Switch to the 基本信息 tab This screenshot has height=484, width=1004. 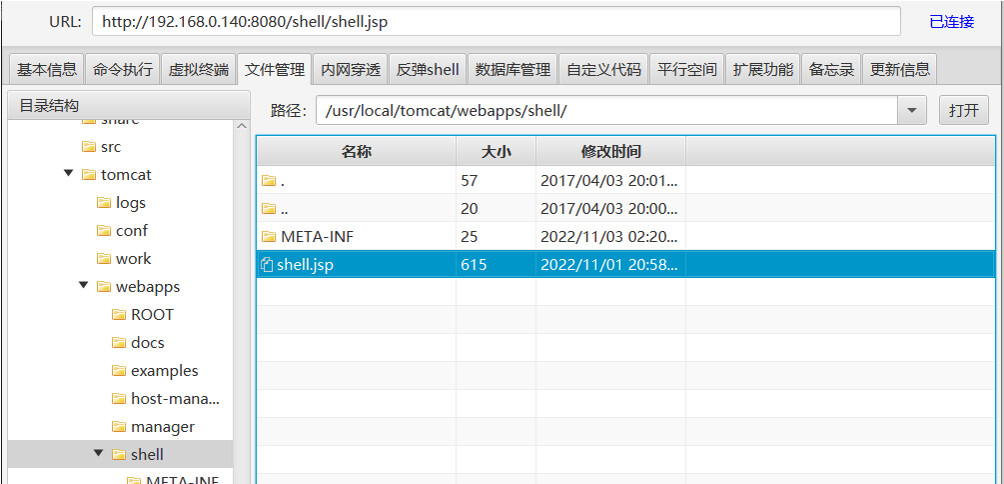pyautogui.click(x=47, y=70)
